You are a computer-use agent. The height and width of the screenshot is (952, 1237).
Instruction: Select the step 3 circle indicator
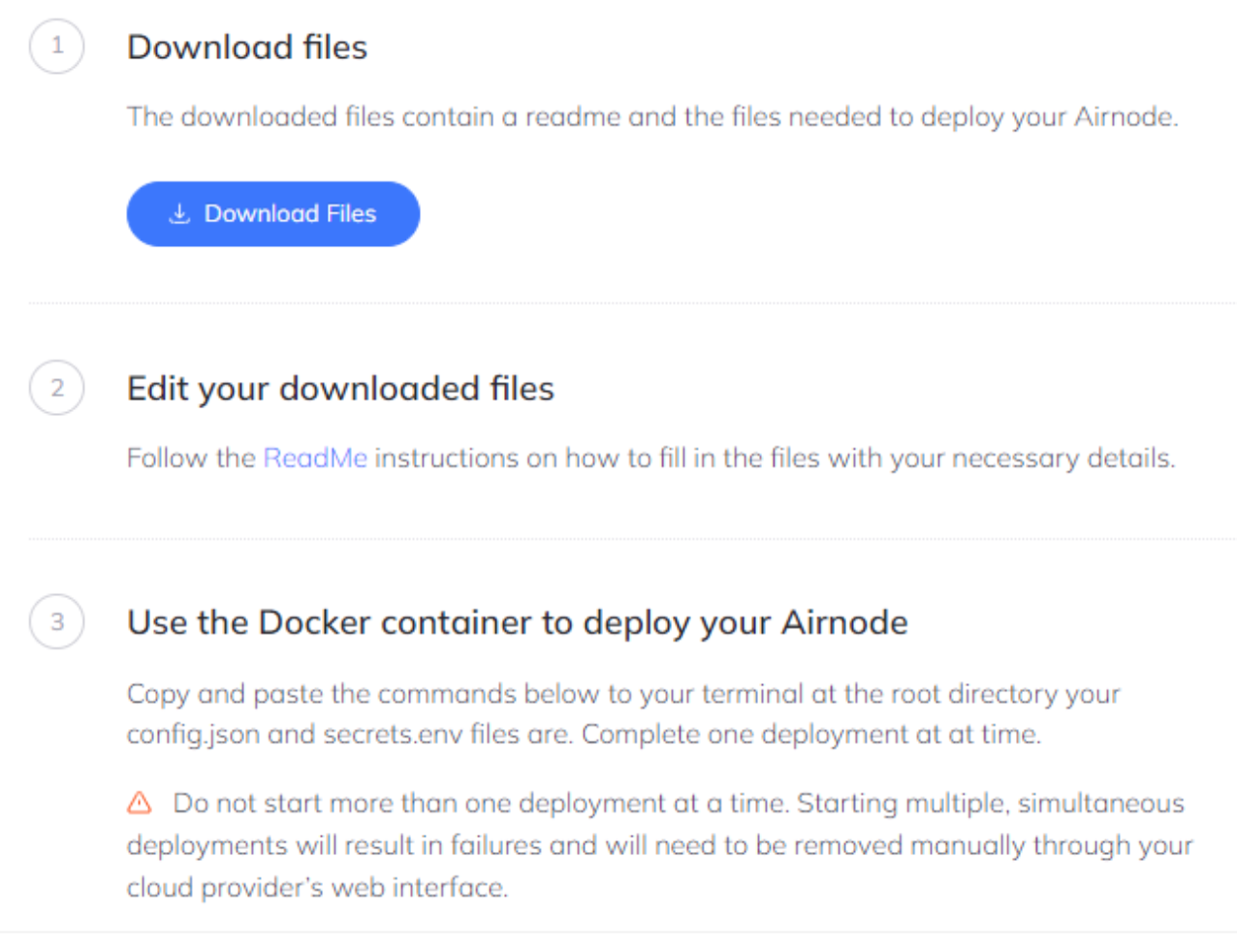click(x=57, y=621)
